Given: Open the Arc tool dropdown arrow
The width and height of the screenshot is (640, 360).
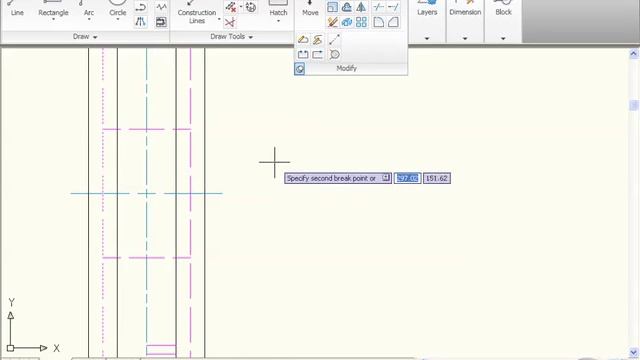Looking at the screenshot, I should (x=89, y=19).
